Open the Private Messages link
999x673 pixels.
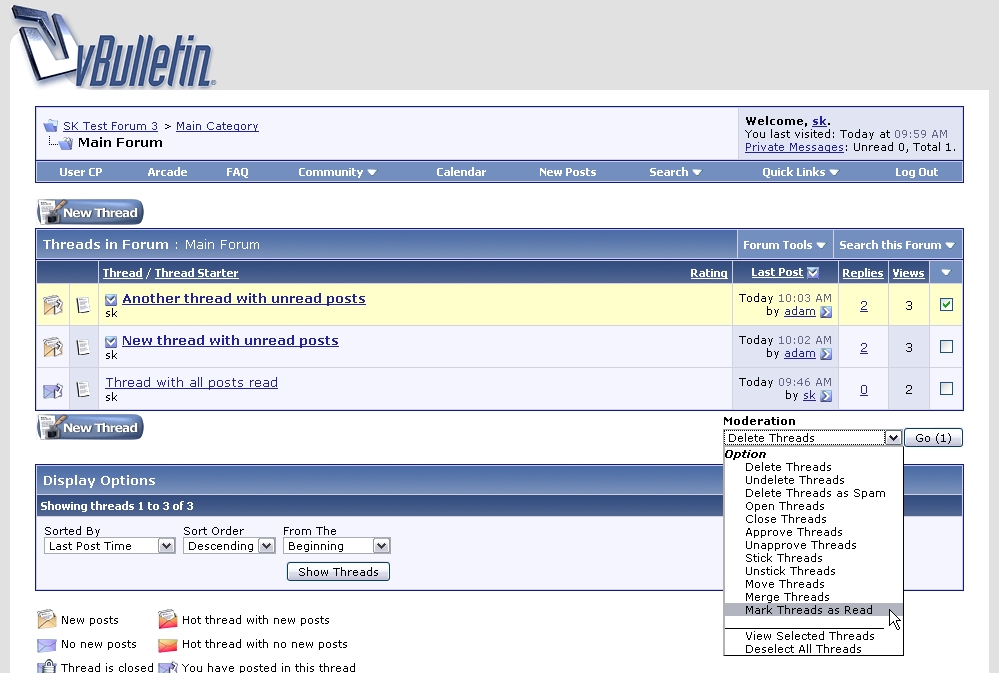point(794,147)
